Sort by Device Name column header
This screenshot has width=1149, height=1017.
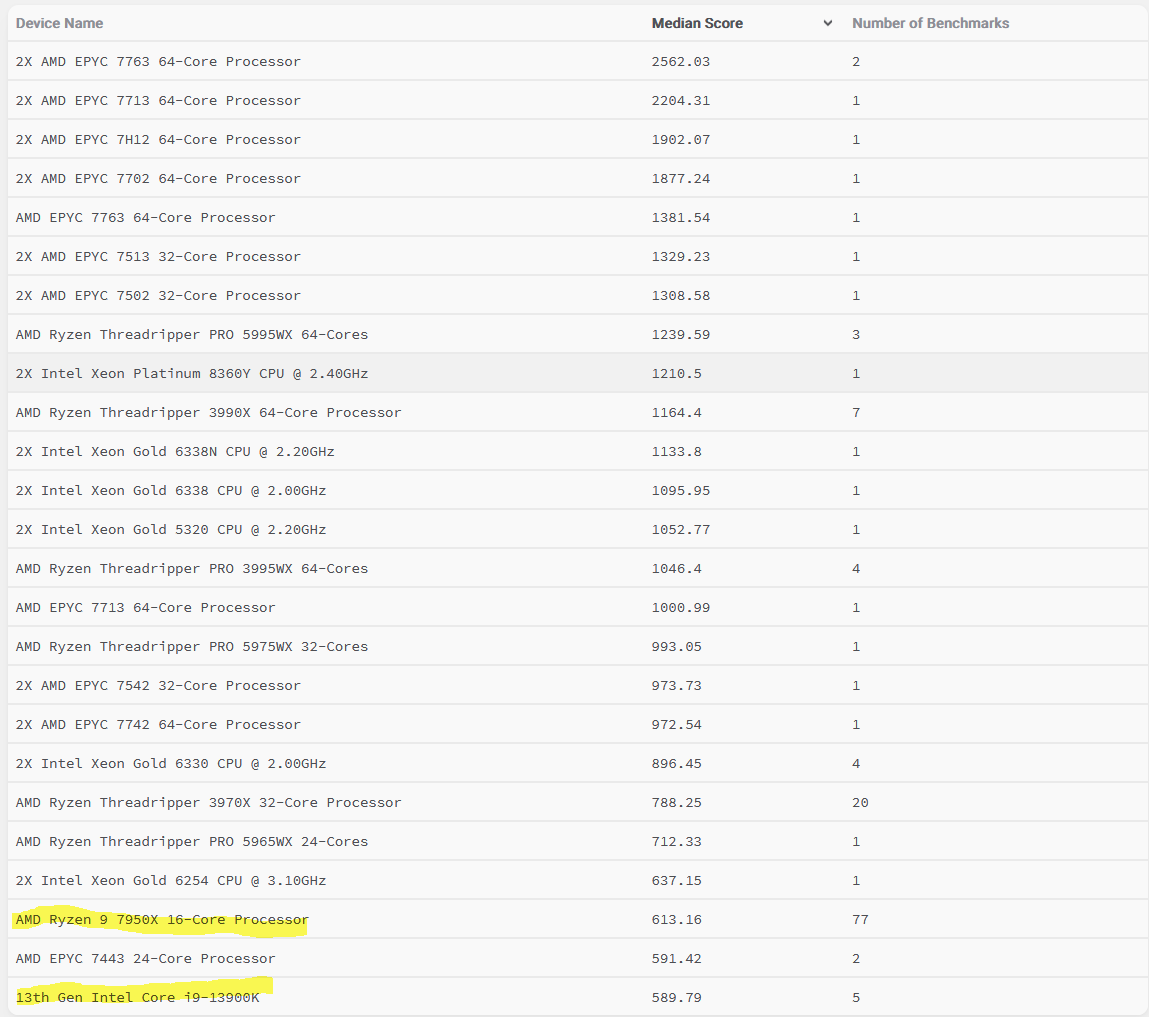[59, 23]
